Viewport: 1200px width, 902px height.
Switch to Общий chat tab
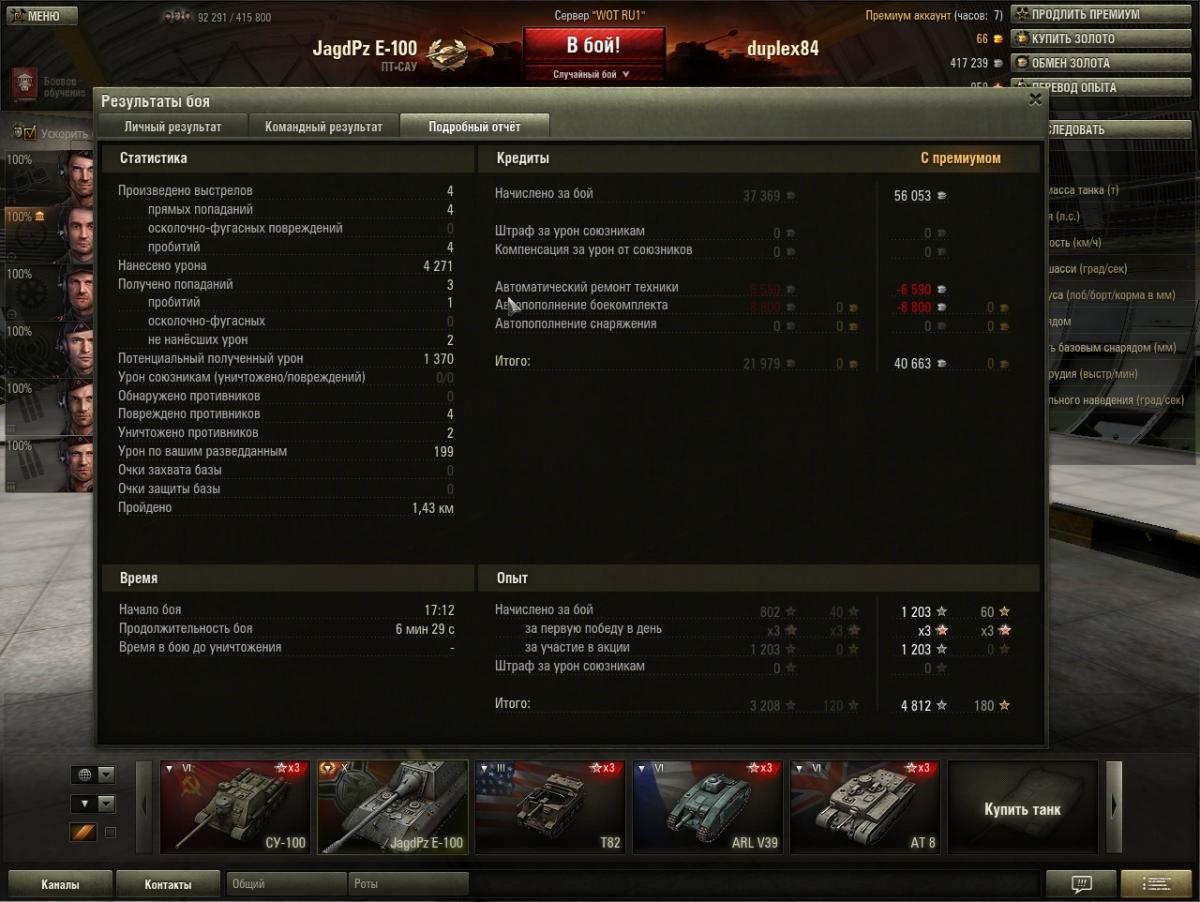[x=285, y=884]
